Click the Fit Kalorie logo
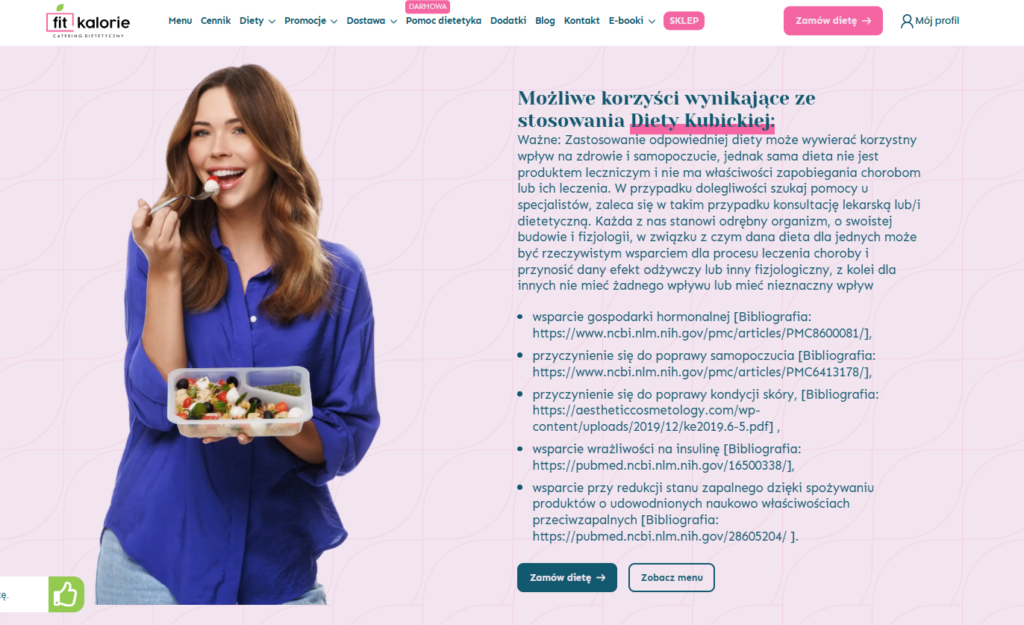The height and width of the screenshot is (625, 1024). [88, 21]
